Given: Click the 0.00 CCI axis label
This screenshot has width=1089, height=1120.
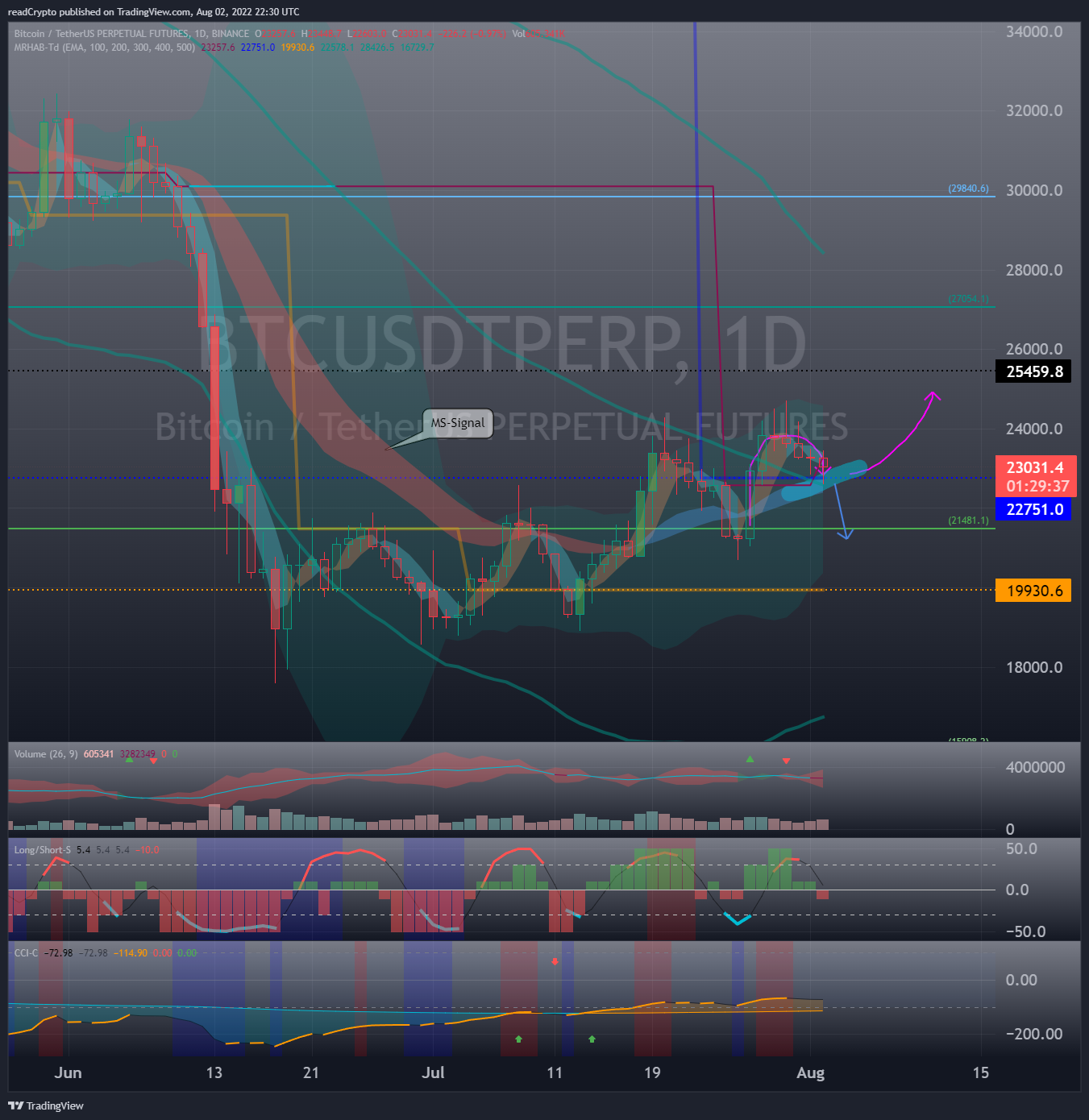Looking at the screenshot, I should [1021, 980].
